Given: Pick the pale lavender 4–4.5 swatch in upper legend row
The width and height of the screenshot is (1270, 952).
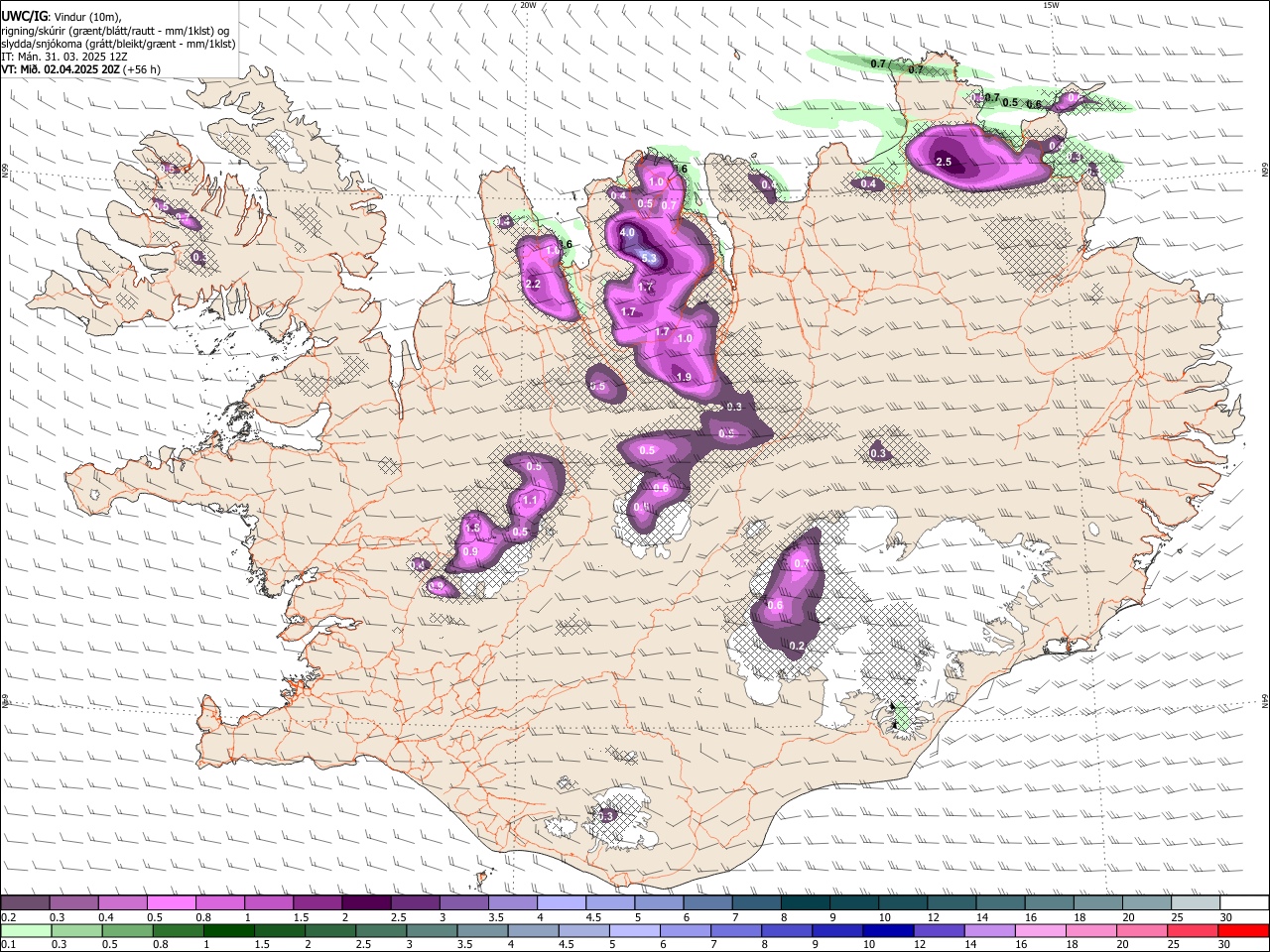Looking at the screenshot, I should coord(561,903).
